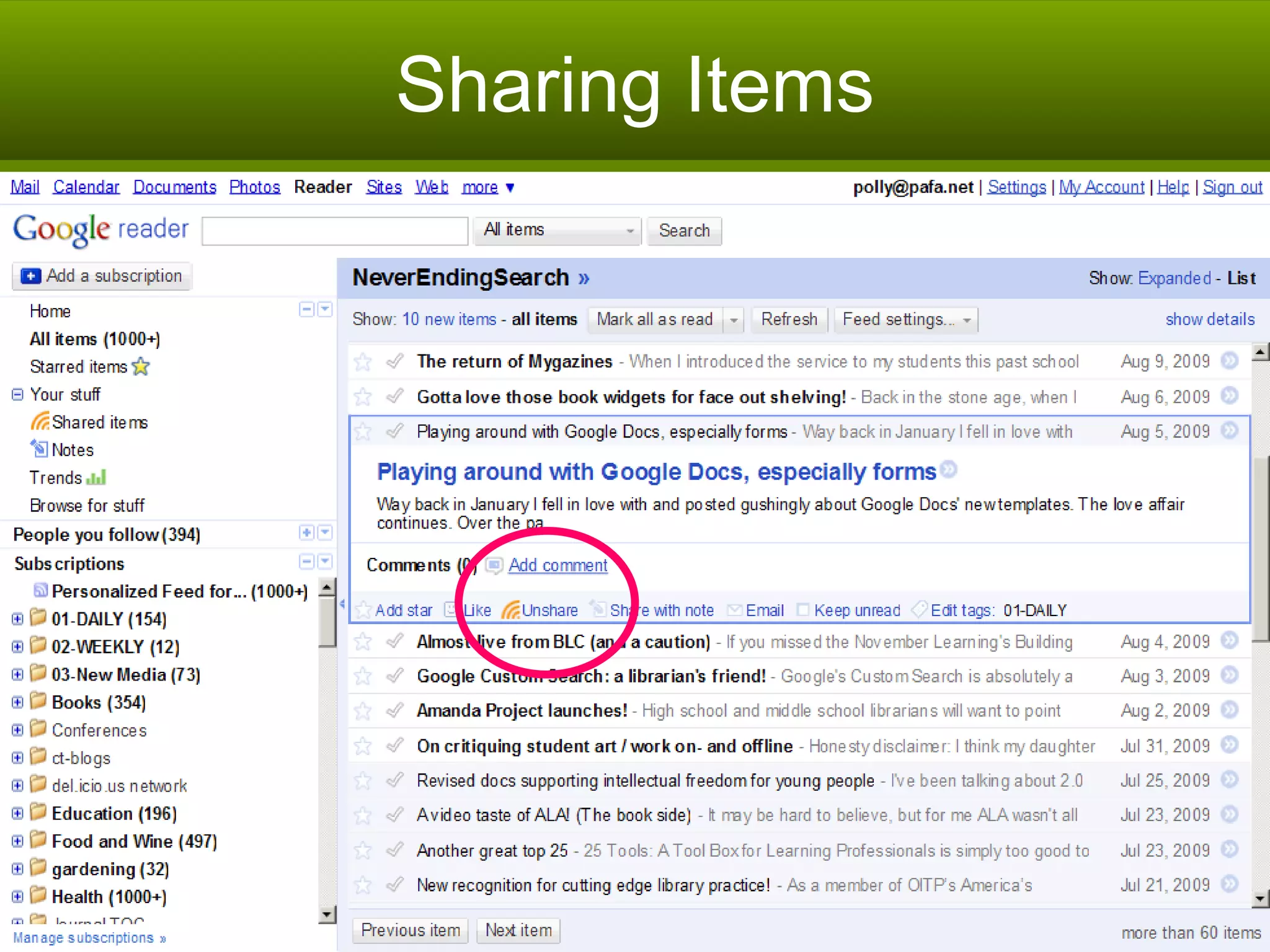The width and height of the screenshot is (1270, 952).
Task: Toggle read checkmark for 'Google Custom Search' item
Action: click(x=395, y=676)
